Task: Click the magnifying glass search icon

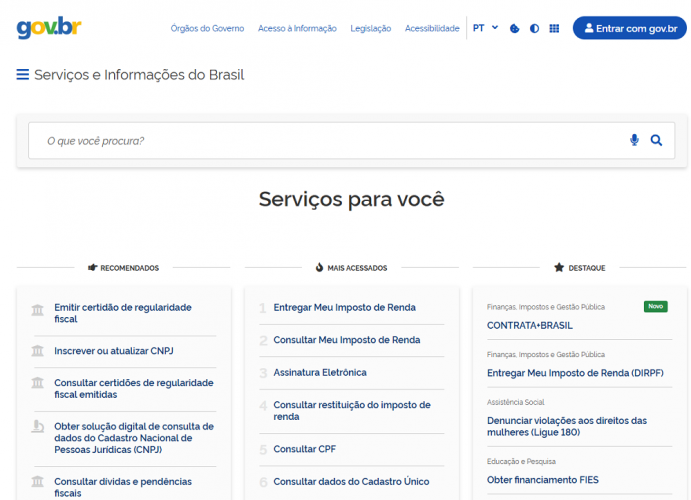Action: click(656, 141)
